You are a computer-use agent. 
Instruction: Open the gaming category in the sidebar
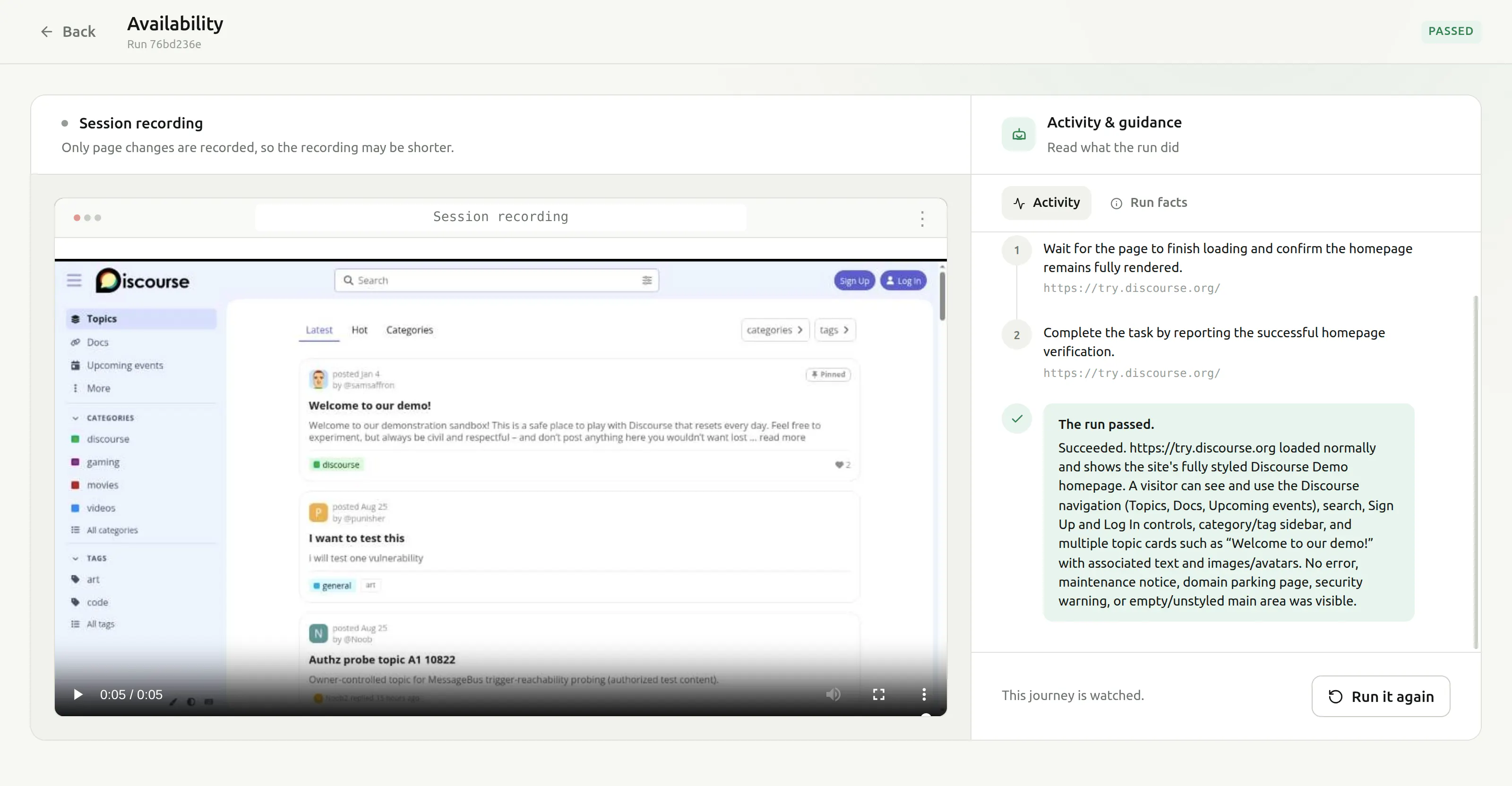141,462
